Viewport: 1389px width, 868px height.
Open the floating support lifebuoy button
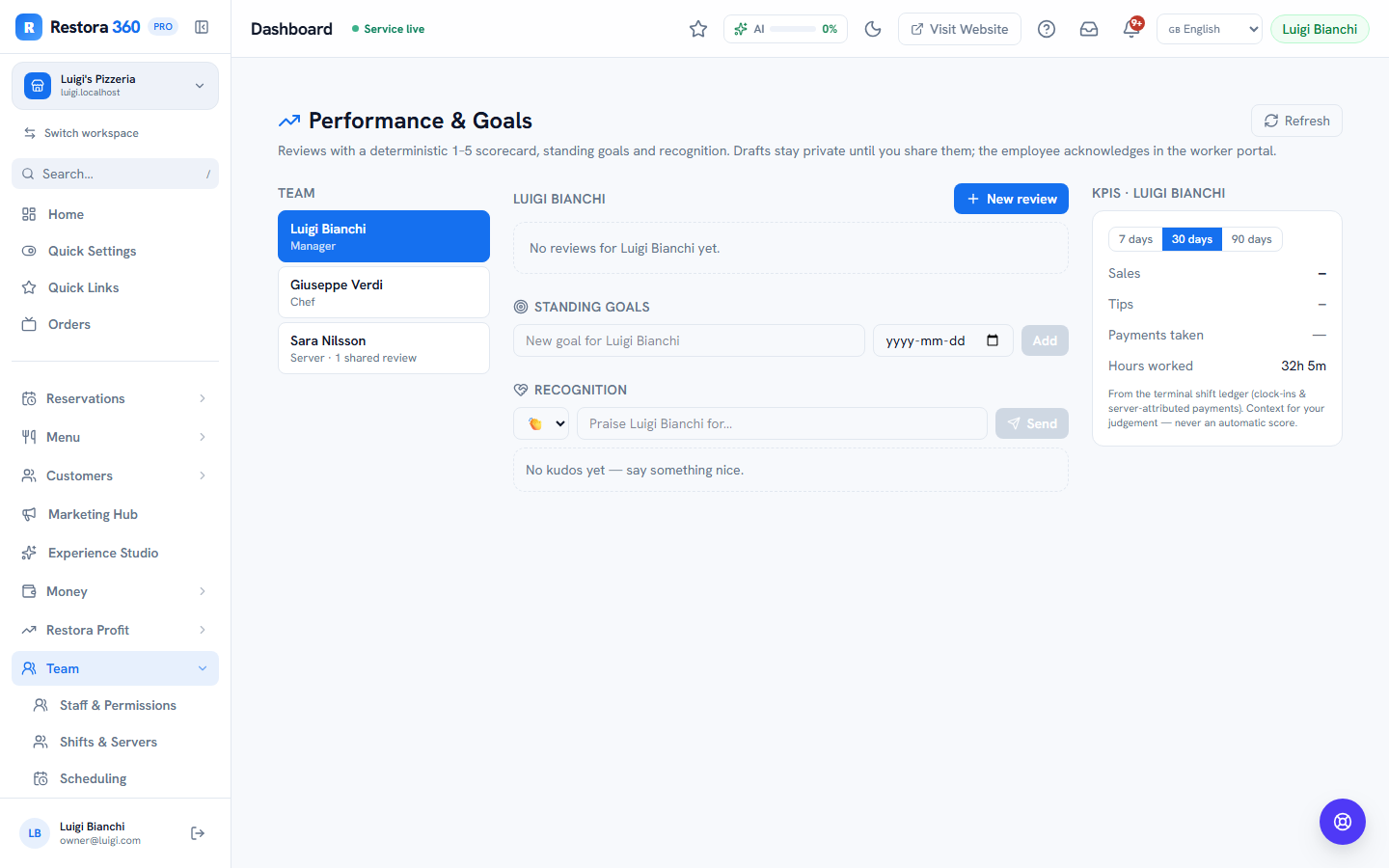pos(1343,822)
